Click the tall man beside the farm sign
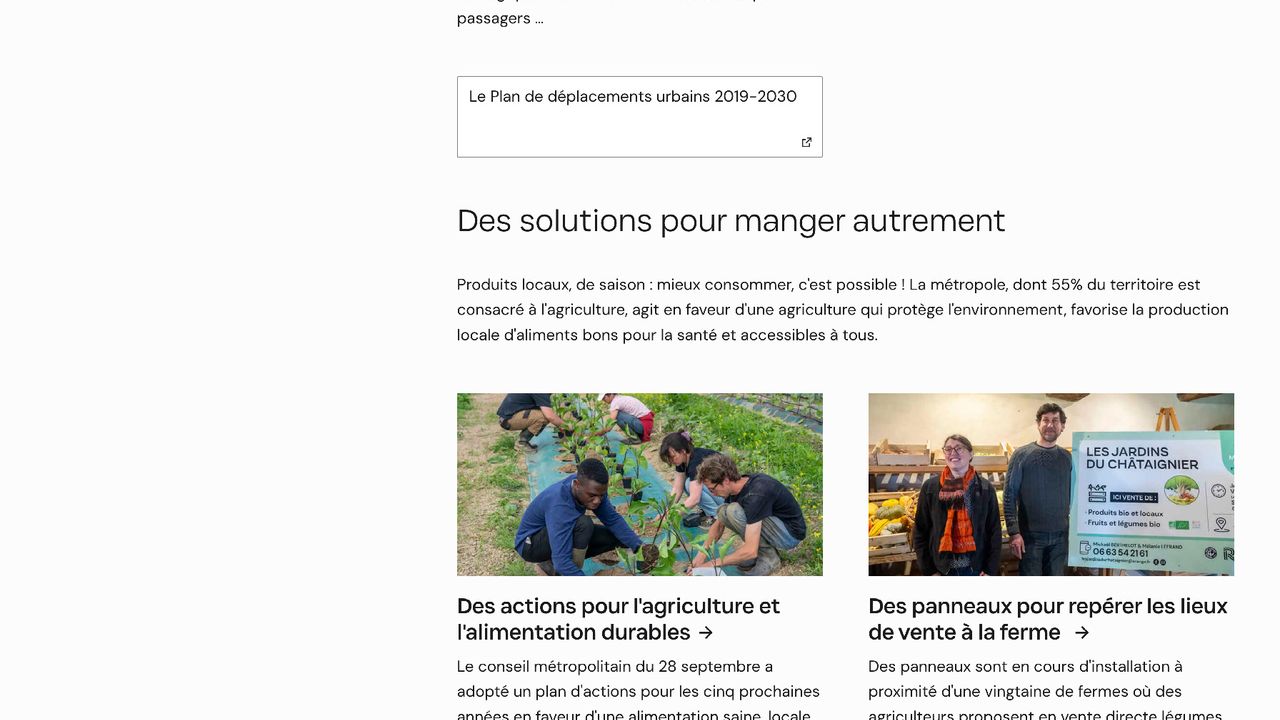This screenshot has width=1280, height=720. [1042, 490]
